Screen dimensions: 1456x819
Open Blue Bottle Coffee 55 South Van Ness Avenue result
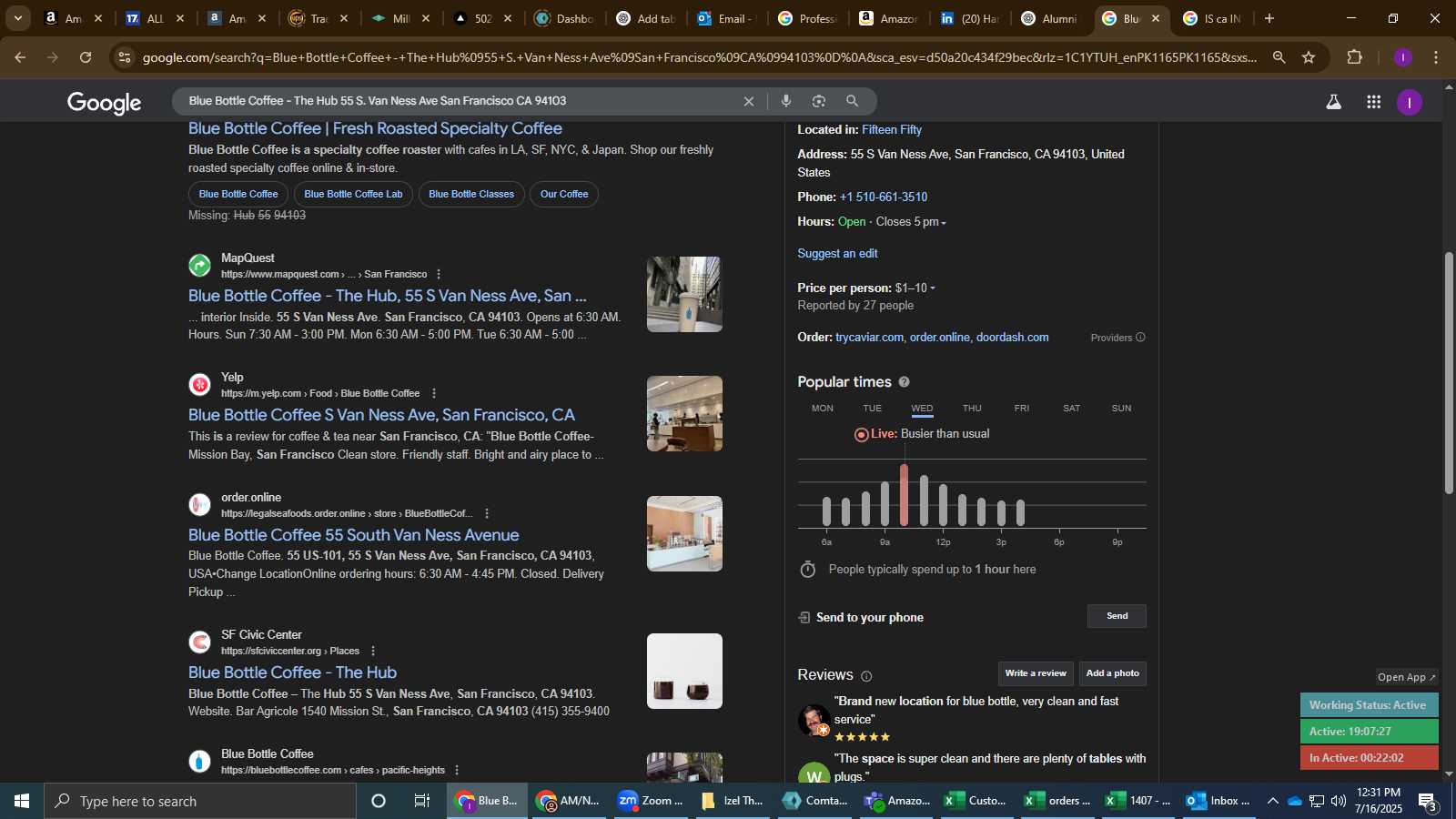[x=354, y=535]
